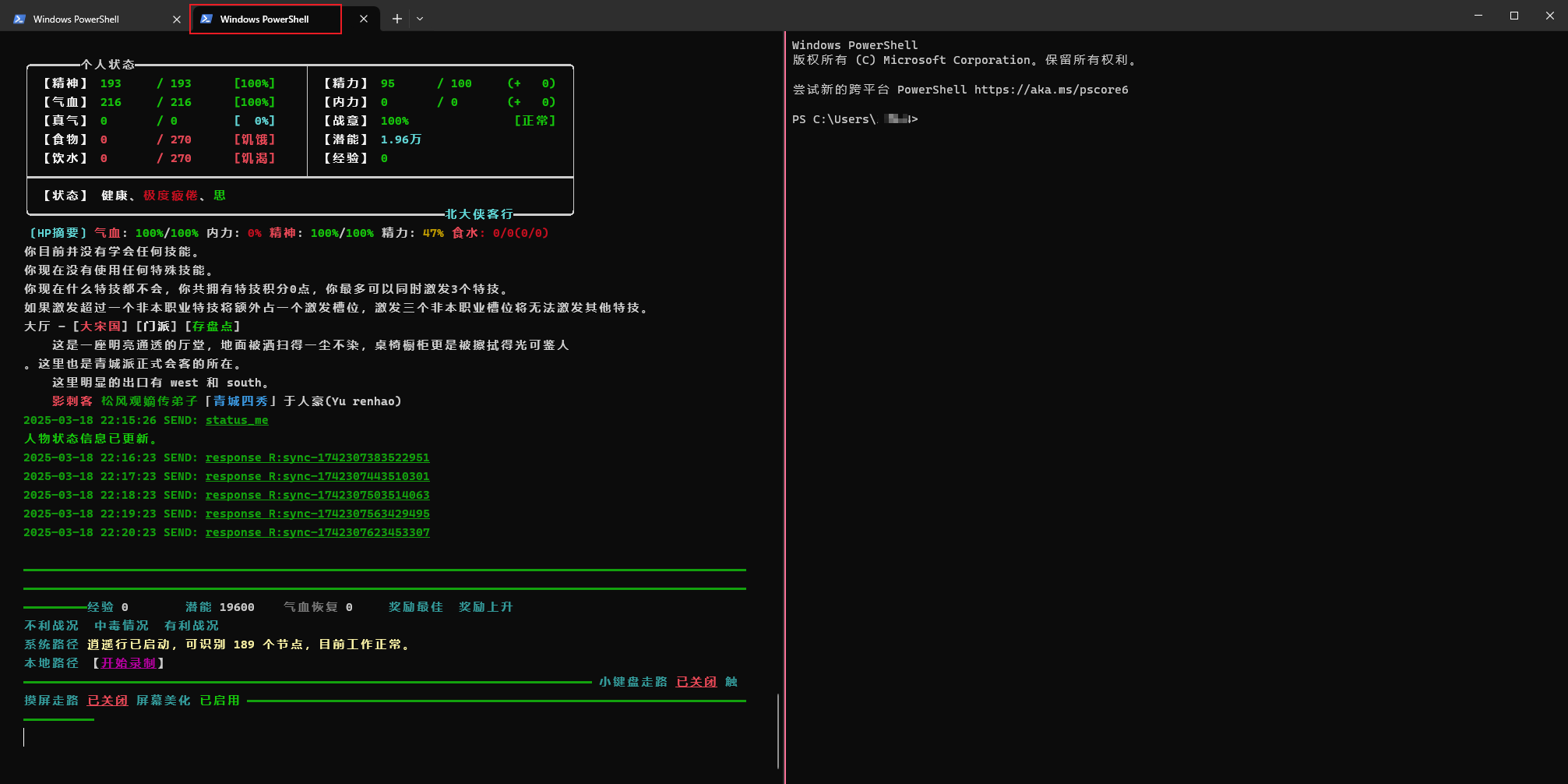Open the status_me command link

237,420
